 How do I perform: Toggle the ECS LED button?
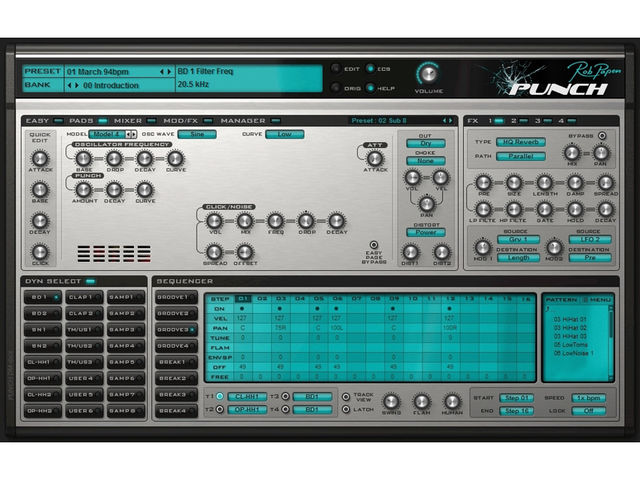tap(370, 69)
